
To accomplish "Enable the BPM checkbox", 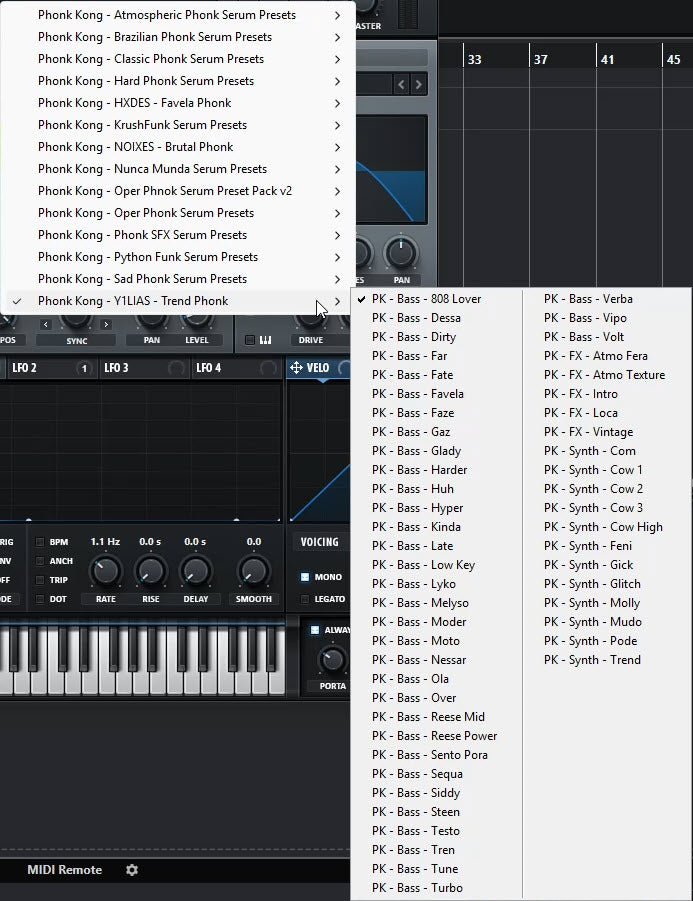I will pos(41,542).
